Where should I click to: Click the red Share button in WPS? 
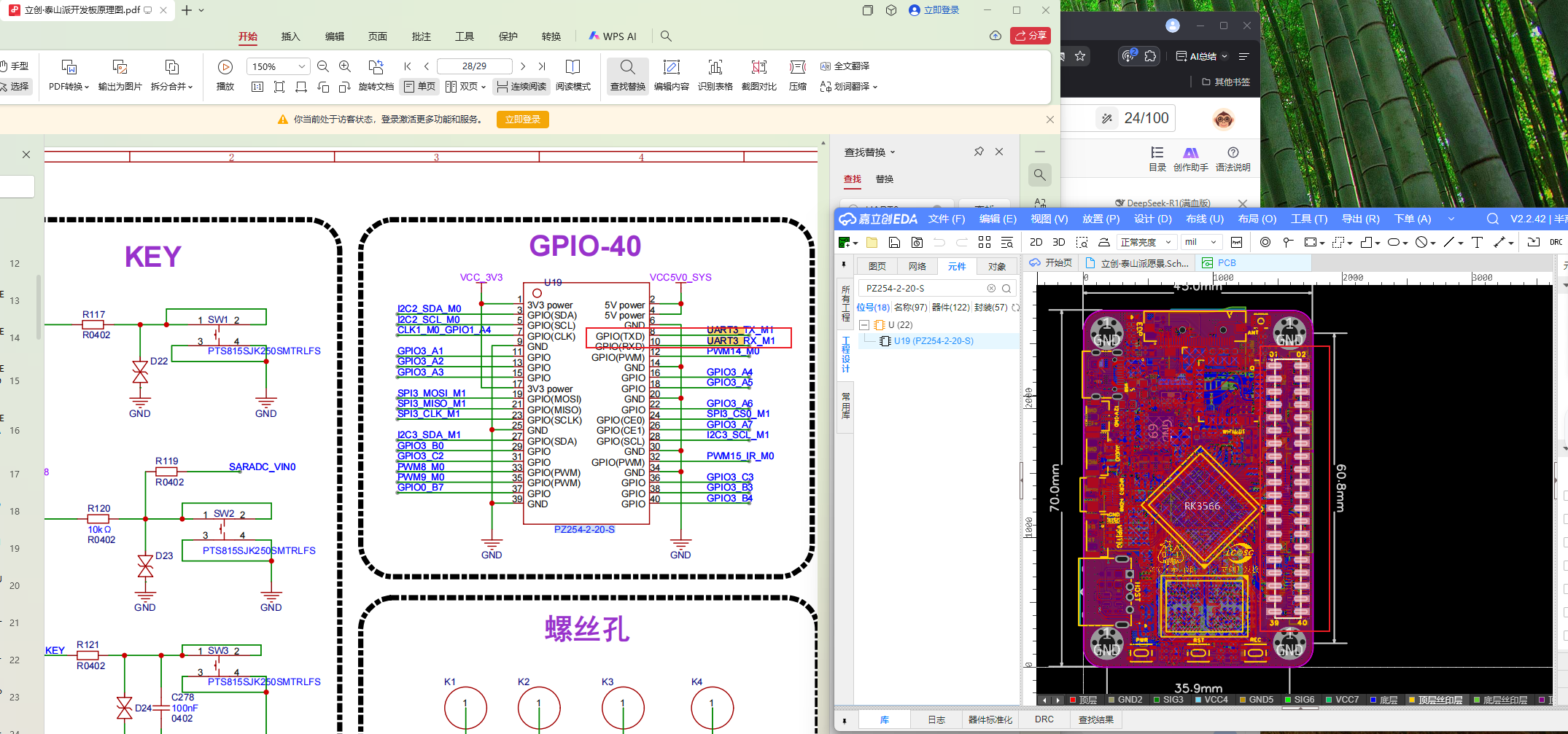pos(1031,36)
